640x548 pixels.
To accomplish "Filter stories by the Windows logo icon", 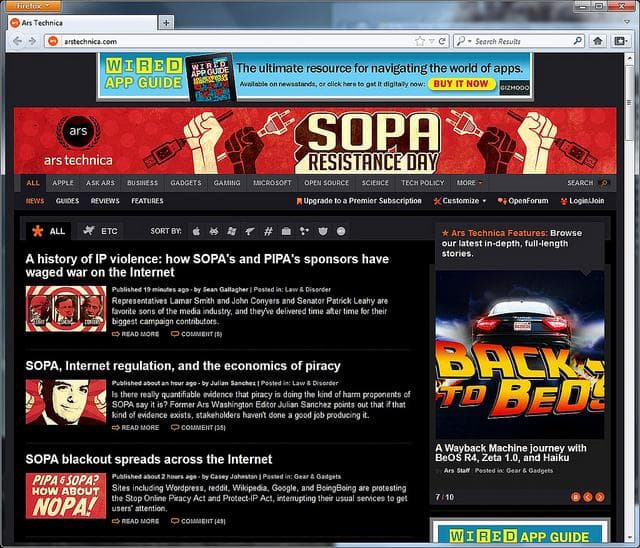I will click(232, 231).
